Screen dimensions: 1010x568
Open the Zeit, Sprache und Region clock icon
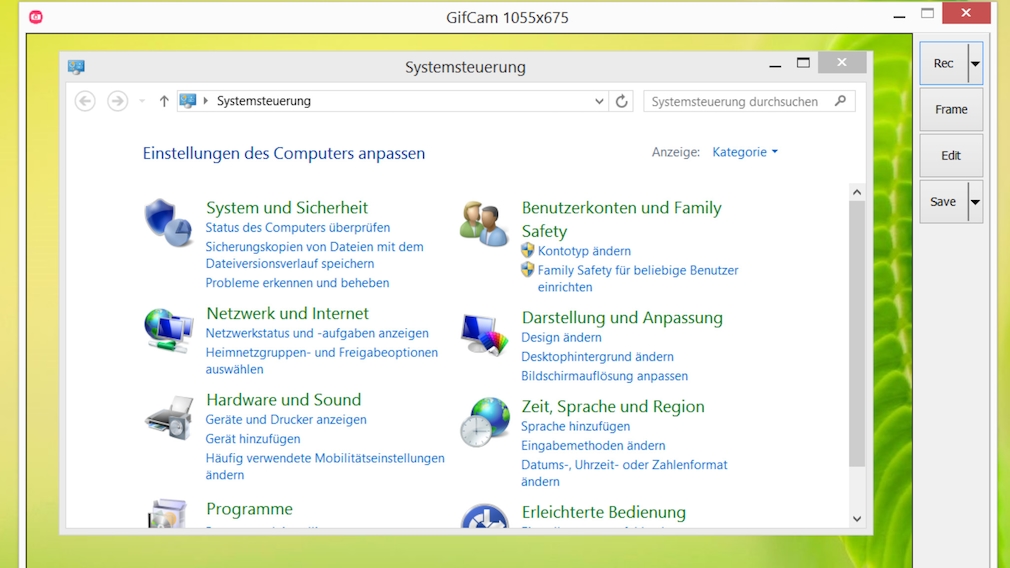(x=484, y=422)
